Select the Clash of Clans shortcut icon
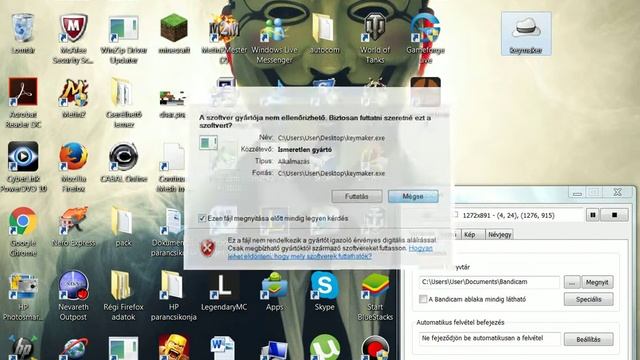640x360 pixels. (x=174, y=347)
